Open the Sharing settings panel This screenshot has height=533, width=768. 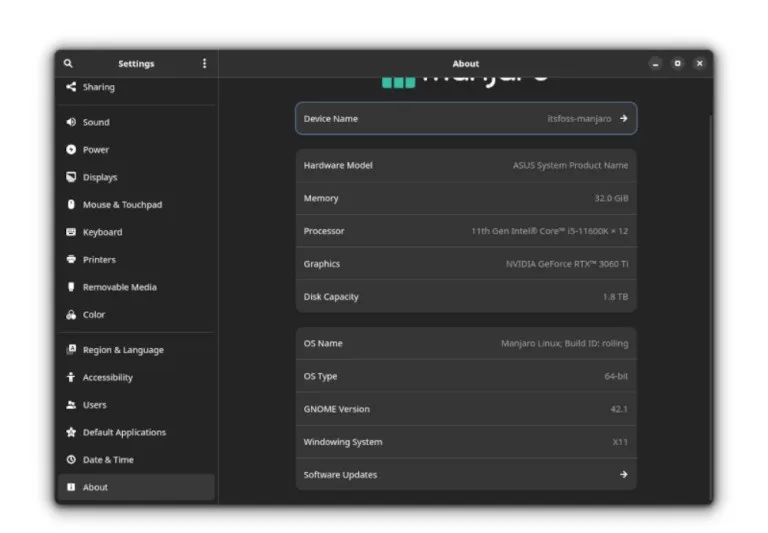[x=136, y=87]
